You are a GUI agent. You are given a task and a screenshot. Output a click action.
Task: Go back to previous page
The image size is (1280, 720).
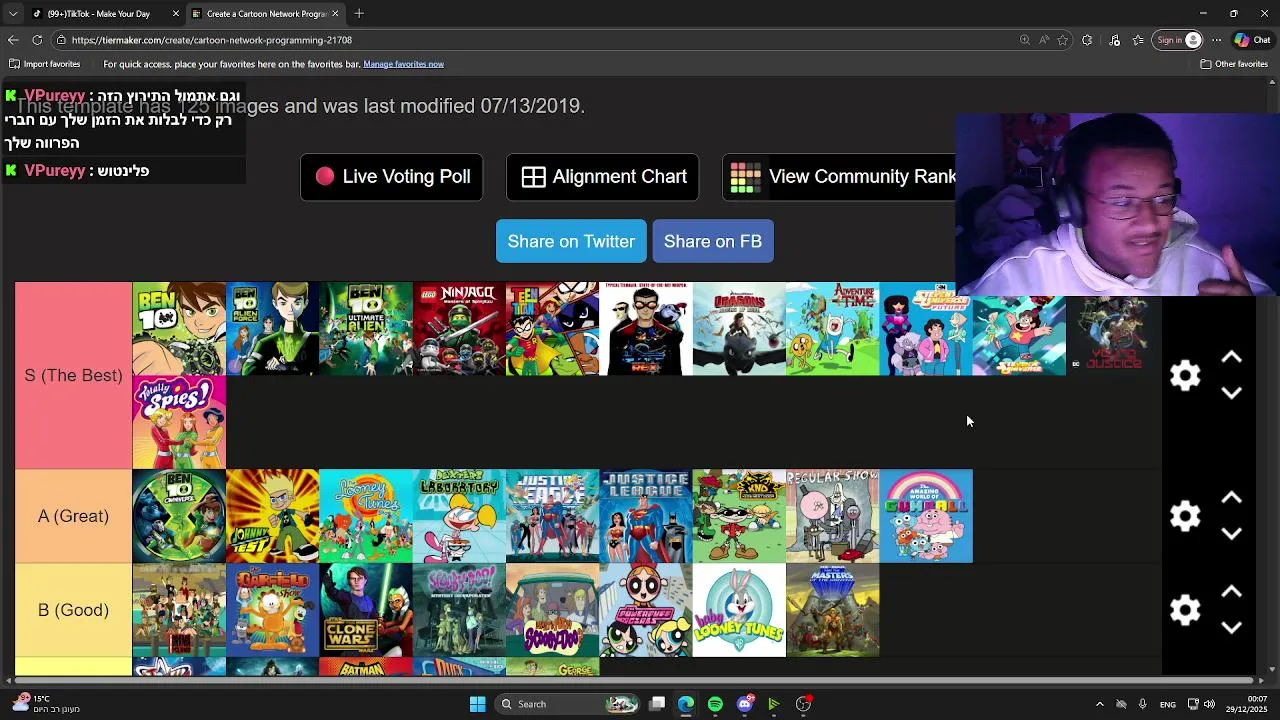pyautogui.click(x=13, y=40)
